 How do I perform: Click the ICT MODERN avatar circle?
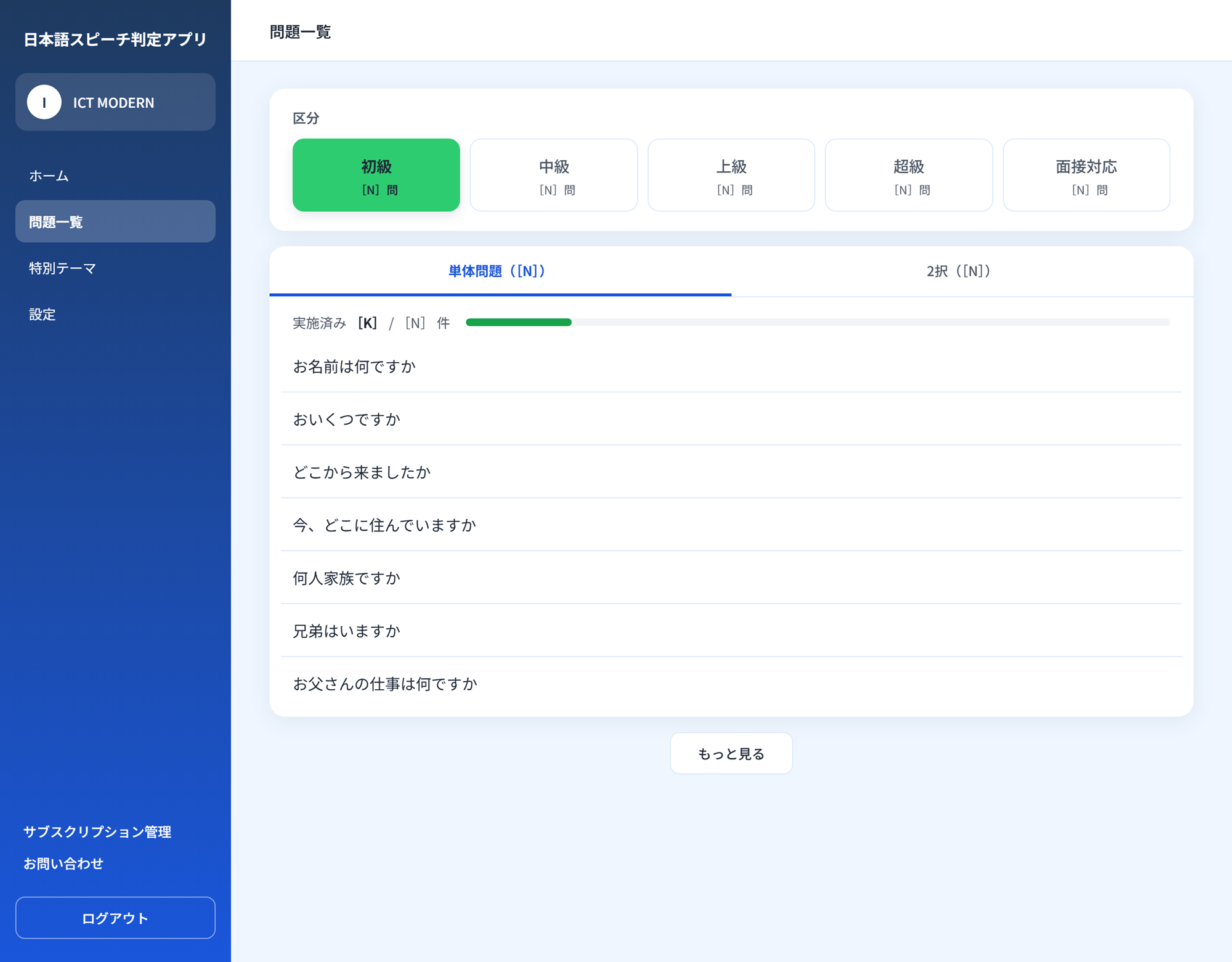(44, 102)
